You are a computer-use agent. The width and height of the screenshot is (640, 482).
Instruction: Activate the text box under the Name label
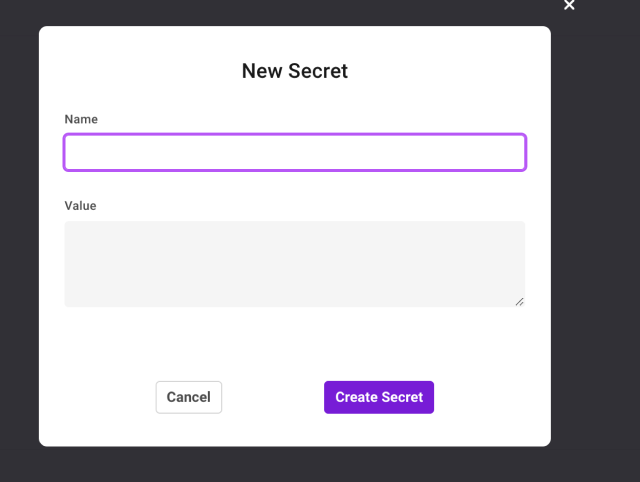(x=295, y=152)
